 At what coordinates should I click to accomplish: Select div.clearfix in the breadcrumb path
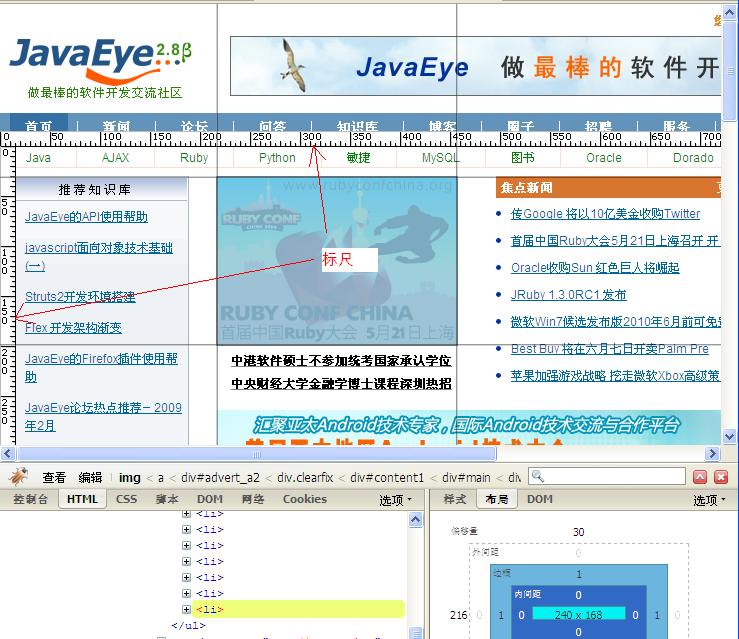305,478
